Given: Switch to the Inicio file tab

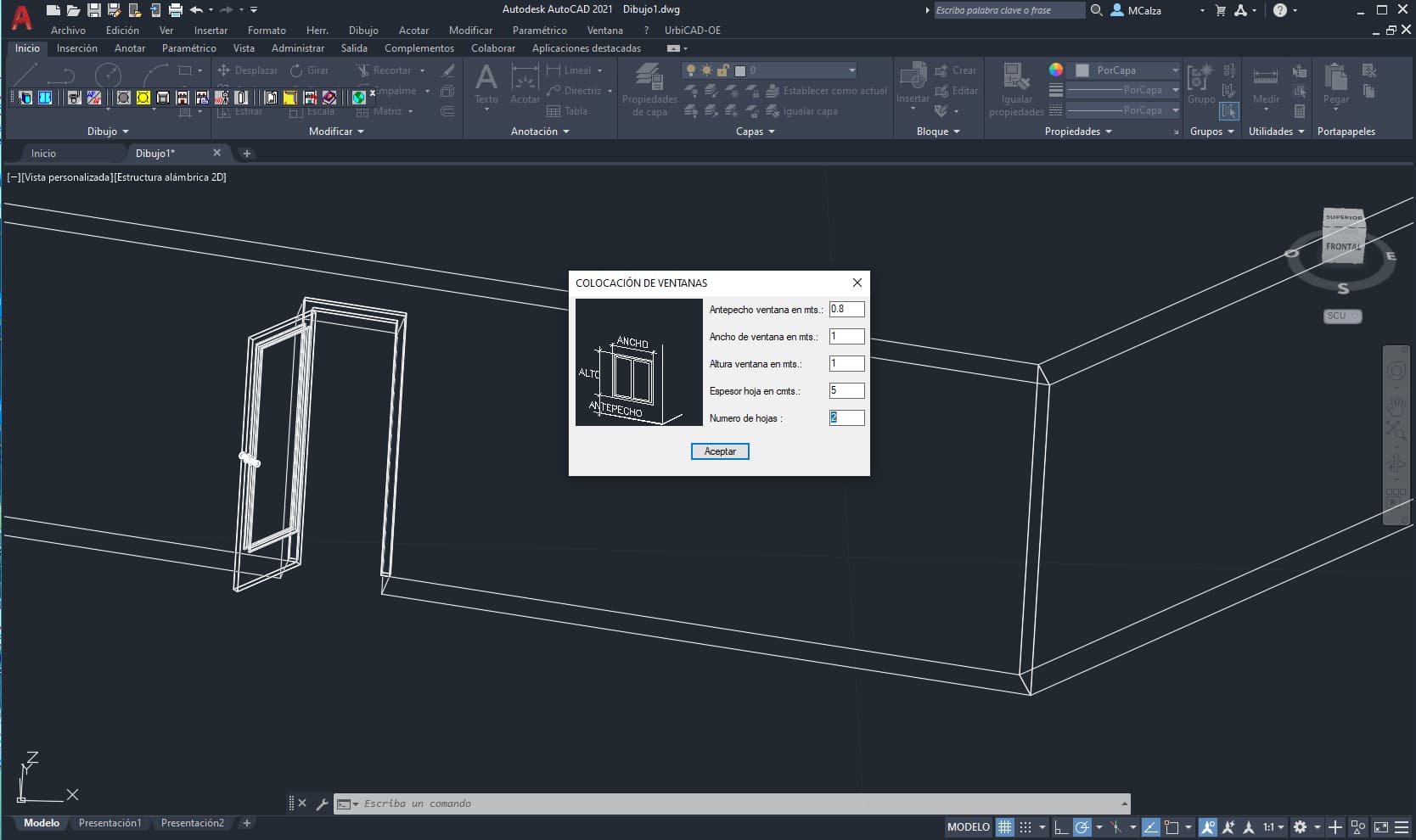Looking at the screenshot, I should 43,154.
